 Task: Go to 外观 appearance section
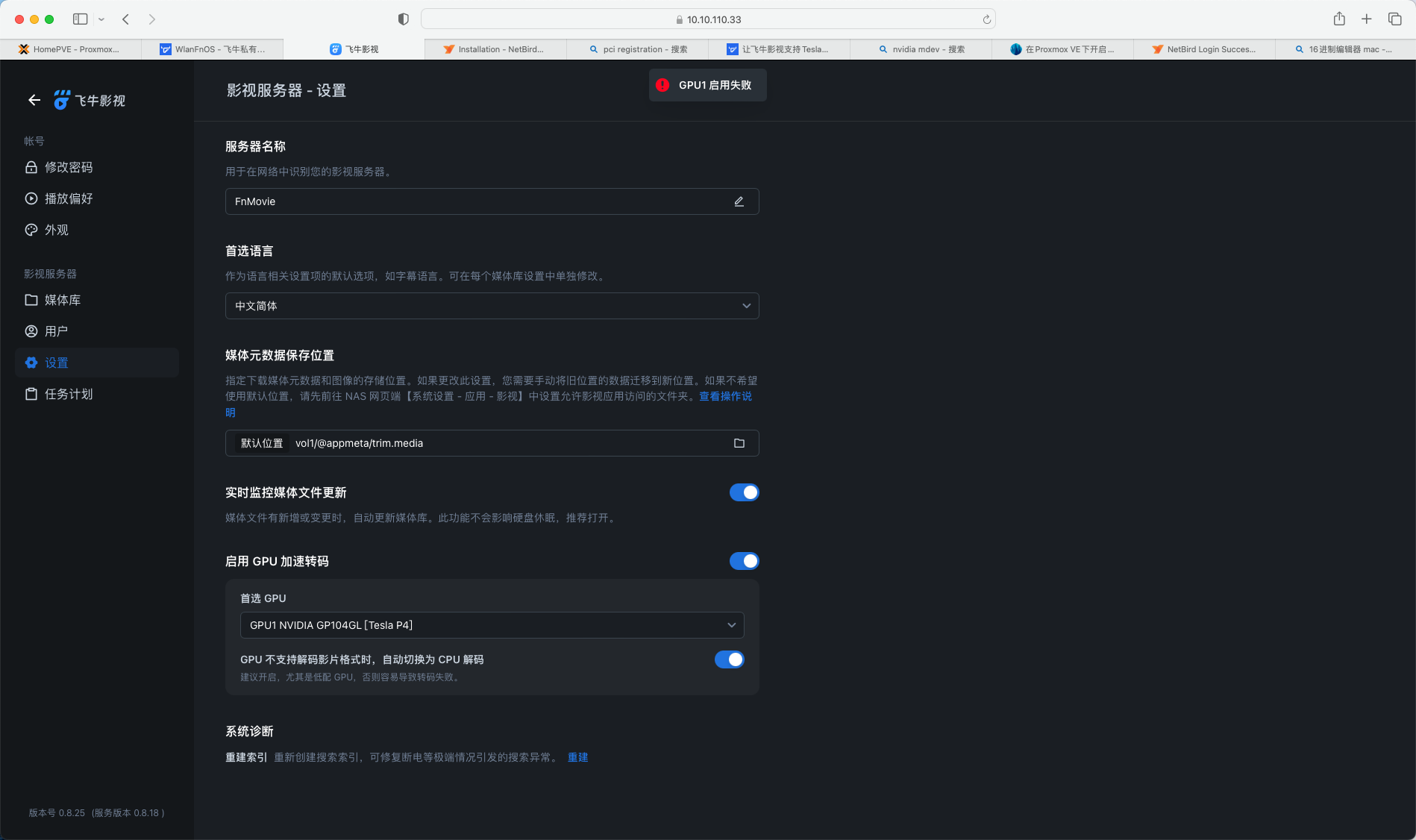[x=97, y=230]
